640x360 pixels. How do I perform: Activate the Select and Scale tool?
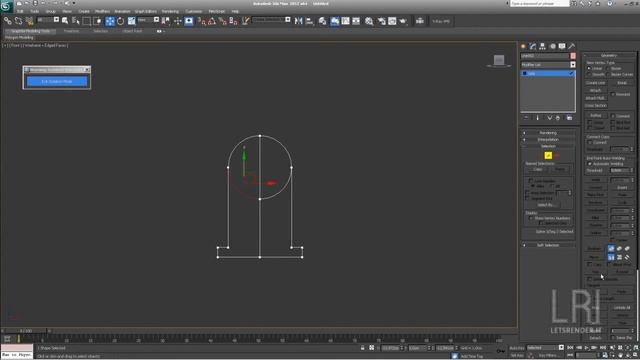click(x=131, y=21)
